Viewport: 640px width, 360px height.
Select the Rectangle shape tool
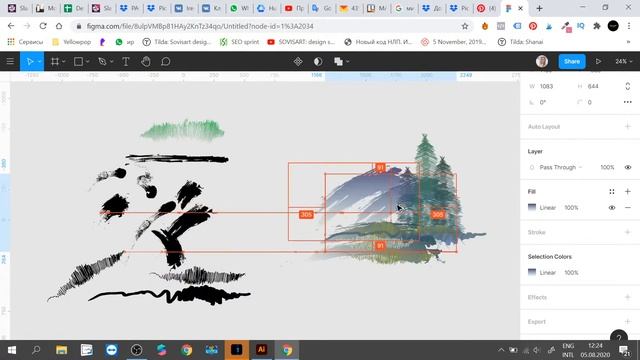pyautogui.click(x=78, y=62)
